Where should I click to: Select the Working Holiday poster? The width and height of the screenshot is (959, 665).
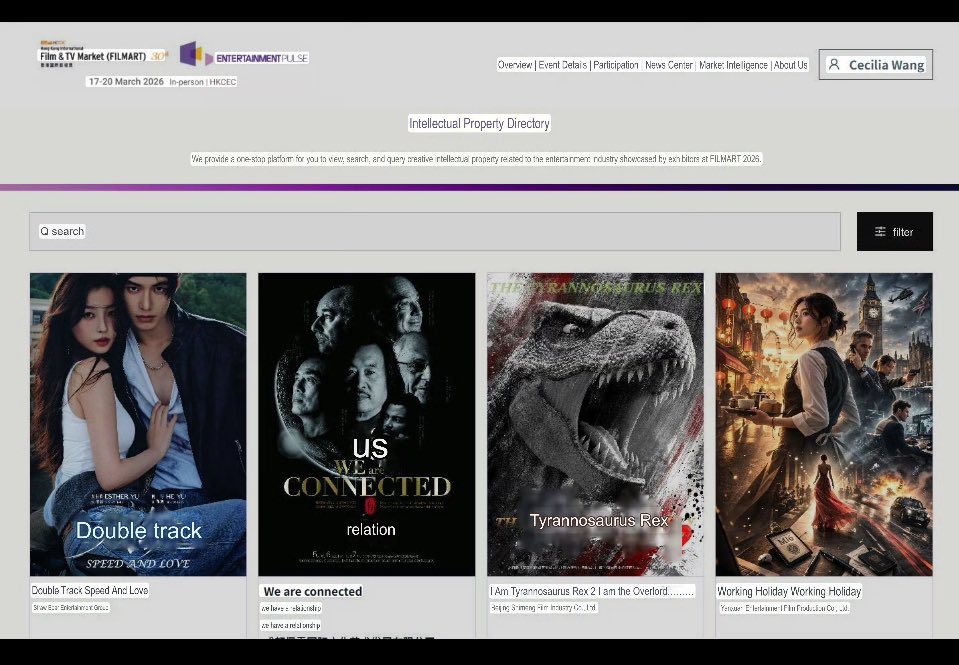coord(824,424)
